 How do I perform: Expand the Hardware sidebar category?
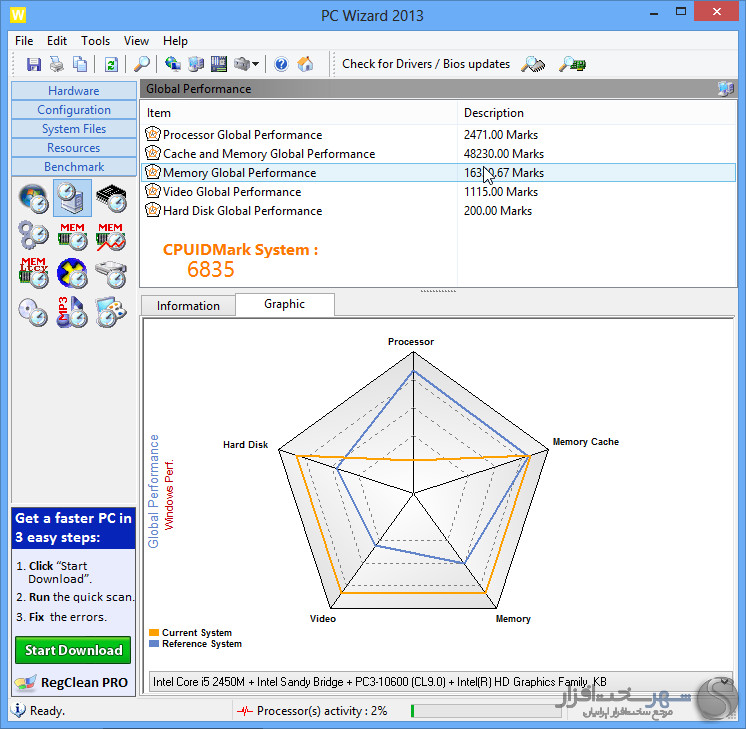(74, 91)
